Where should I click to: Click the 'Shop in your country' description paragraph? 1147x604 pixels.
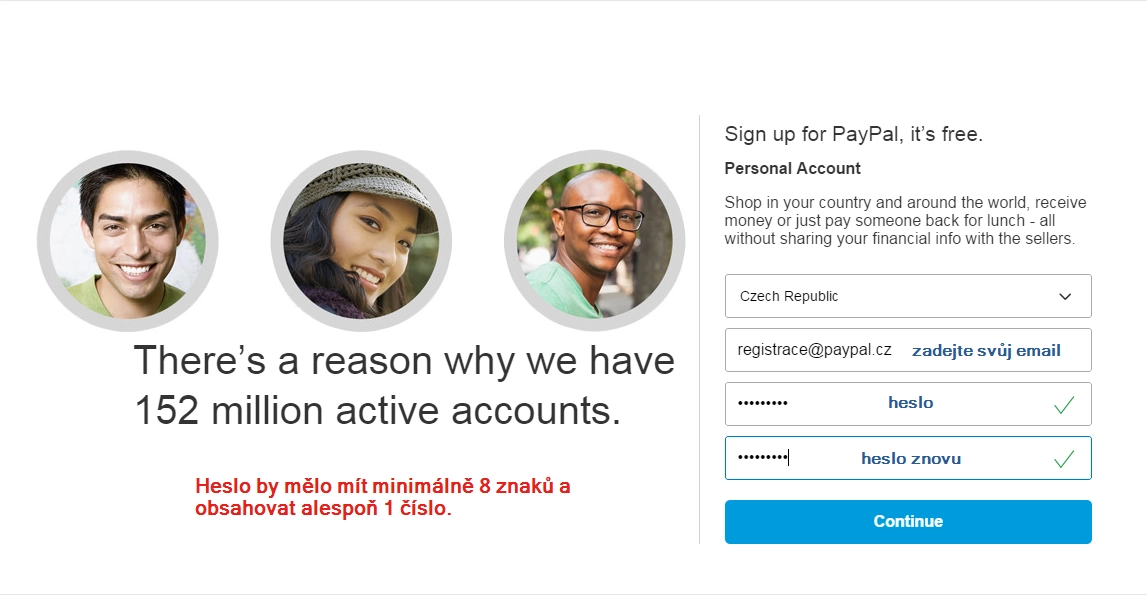(906, 220)
